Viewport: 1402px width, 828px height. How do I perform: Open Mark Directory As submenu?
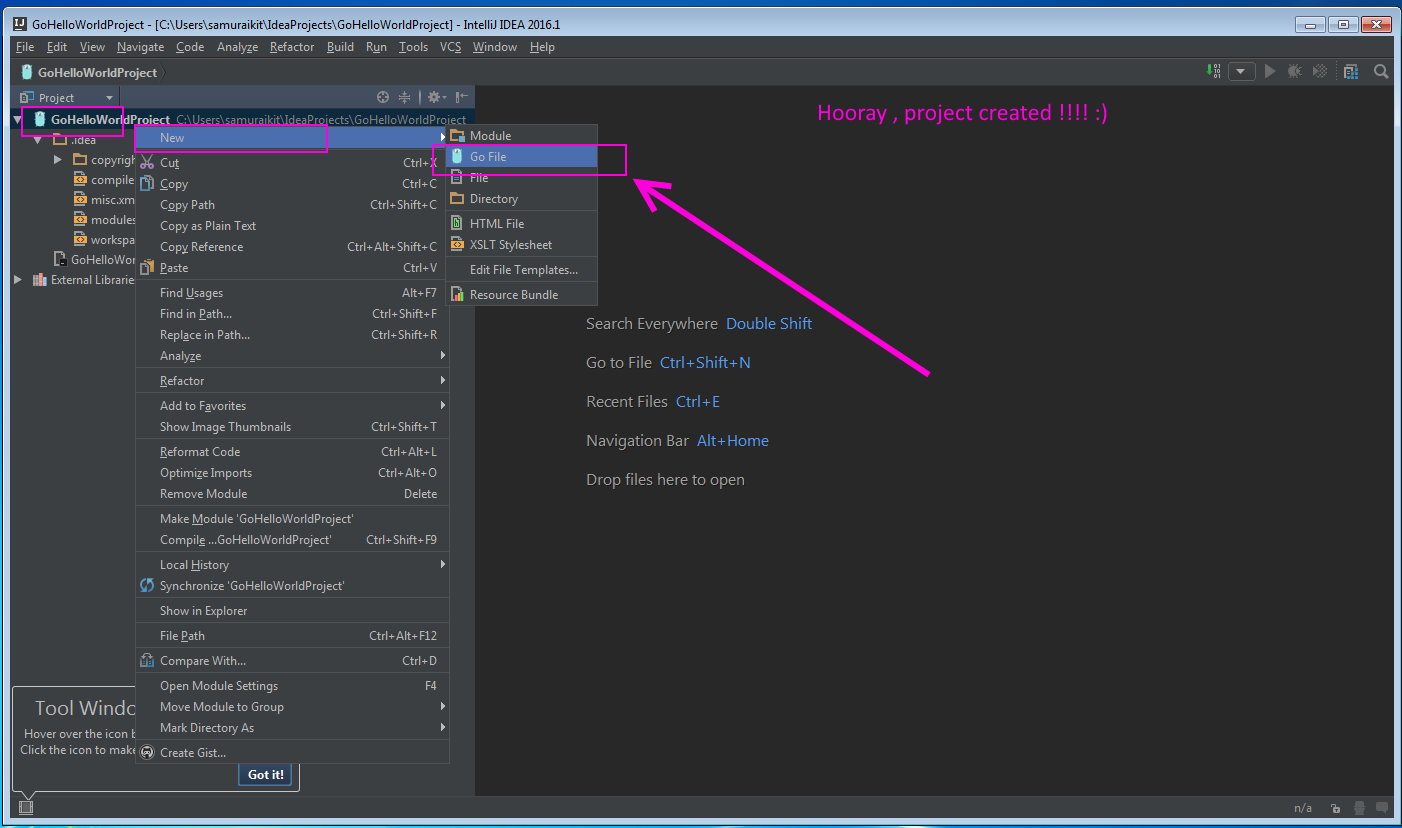(292, 728)
